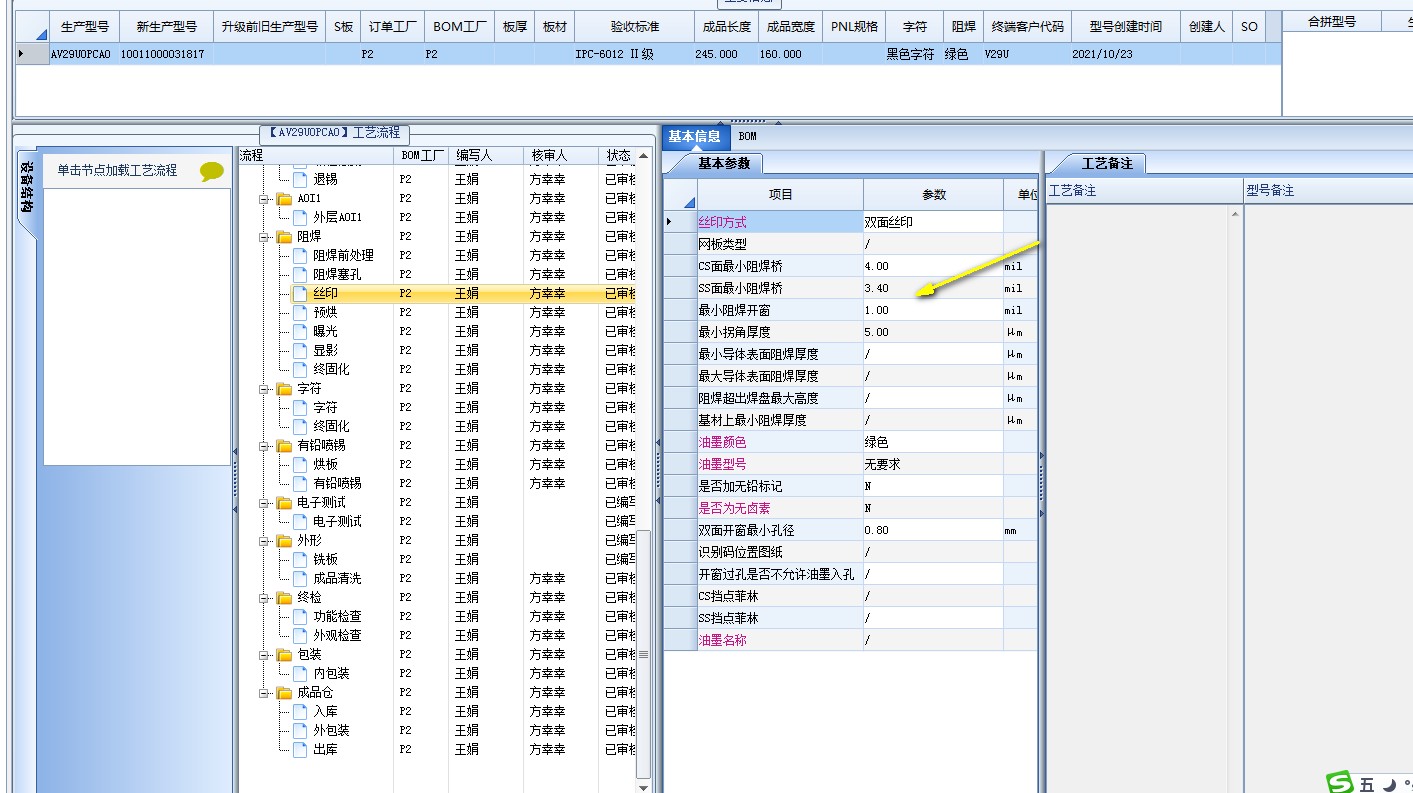Click the 油墨型号 value 无要求
The image size is (1413, 793).
[x=933, y=464]
